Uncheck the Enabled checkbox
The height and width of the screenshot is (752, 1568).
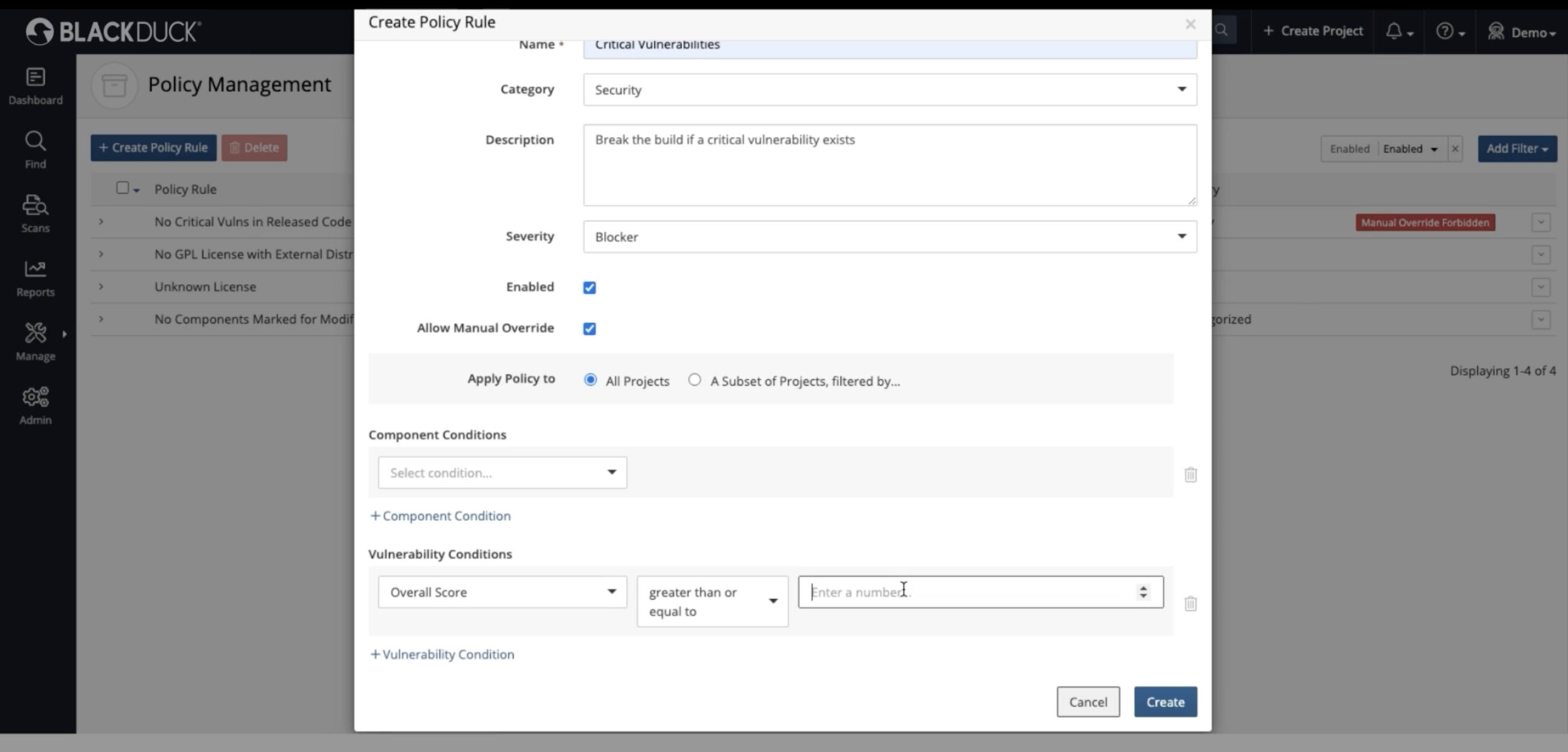click(589, 288)
